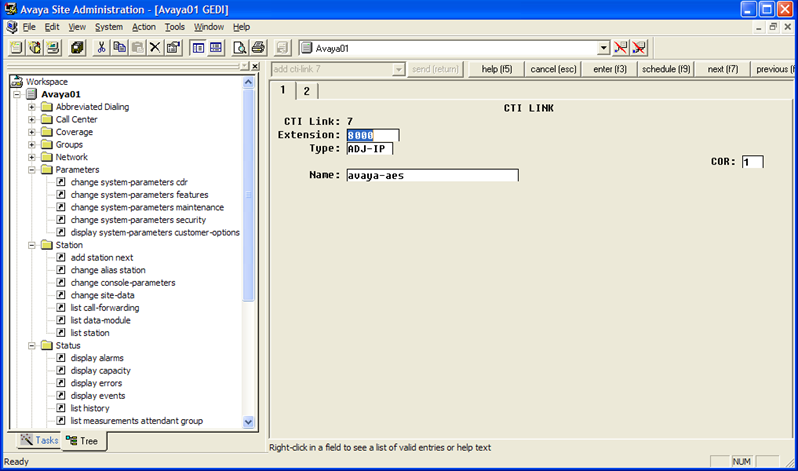Click the enter (f3) button
Screen dimensions: 798x471
(610, 69)
